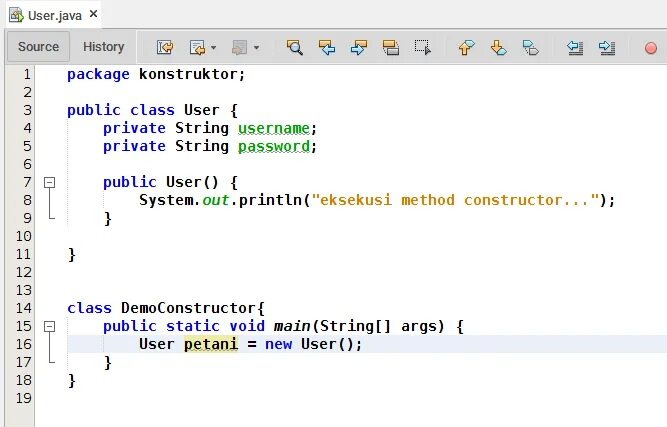Click the word 'konstruktor' in package line
The height and width of the screenshot is (427, 667).
pos(188,74)
